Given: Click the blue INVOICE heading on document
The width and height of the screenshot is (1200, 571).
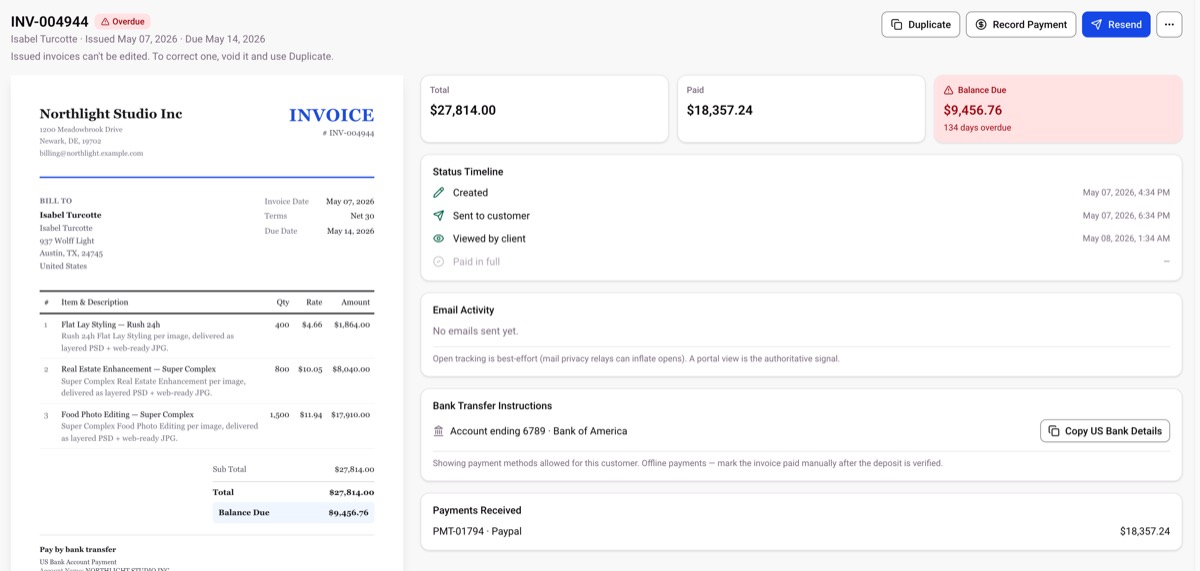Looking at the screenshot, I should tap(331, 115).
